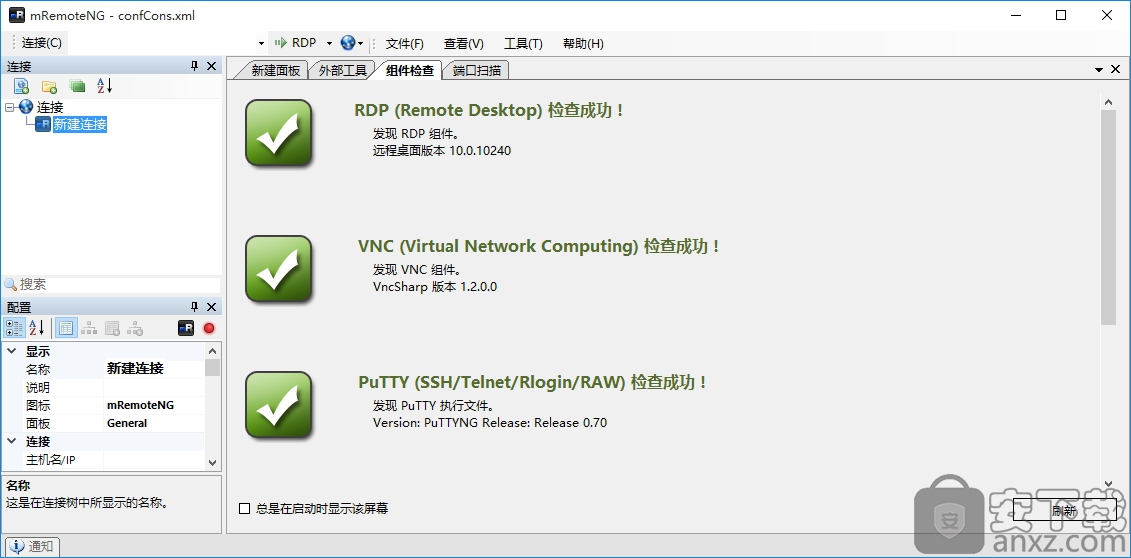Viewport: 1131px width, 558px height.
Task: Click the mRemoteNG icon button in 配置 toolbar
Action: pos(185,328)
